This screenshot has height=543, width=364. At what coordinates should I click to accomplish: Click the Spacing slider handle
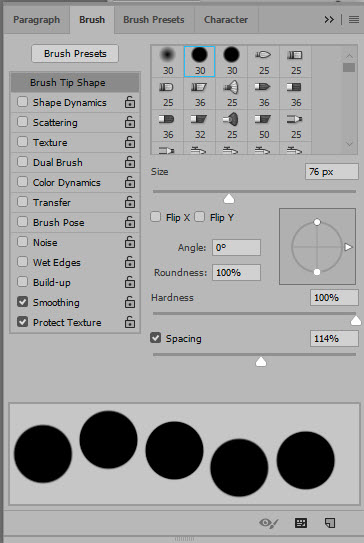coord(261,362)
